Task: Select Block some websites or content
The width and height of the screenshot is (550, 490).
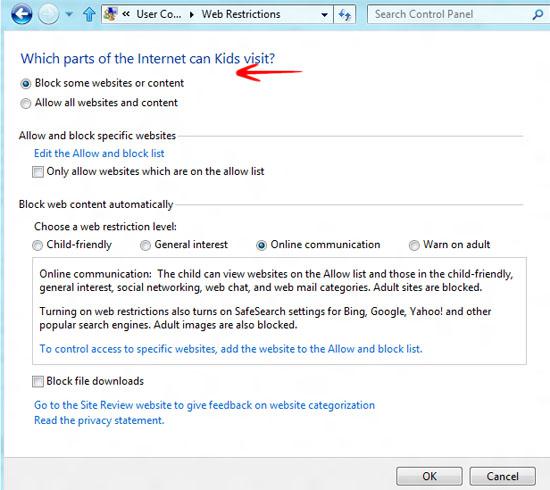Action: pyautogui.click(x=102, y=83)
